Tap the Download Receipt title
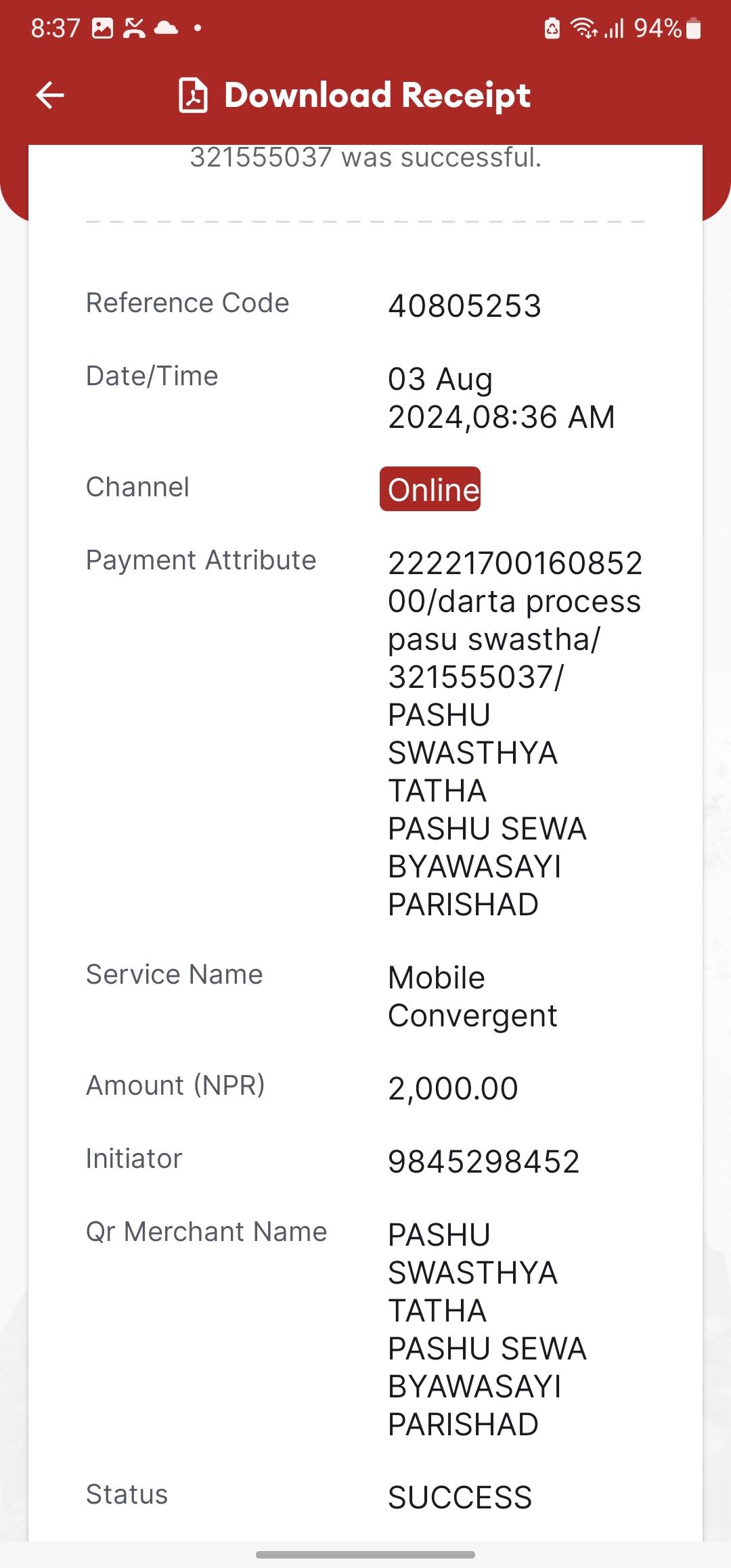Screen dimensions: 731x1568 coord(377,95)
